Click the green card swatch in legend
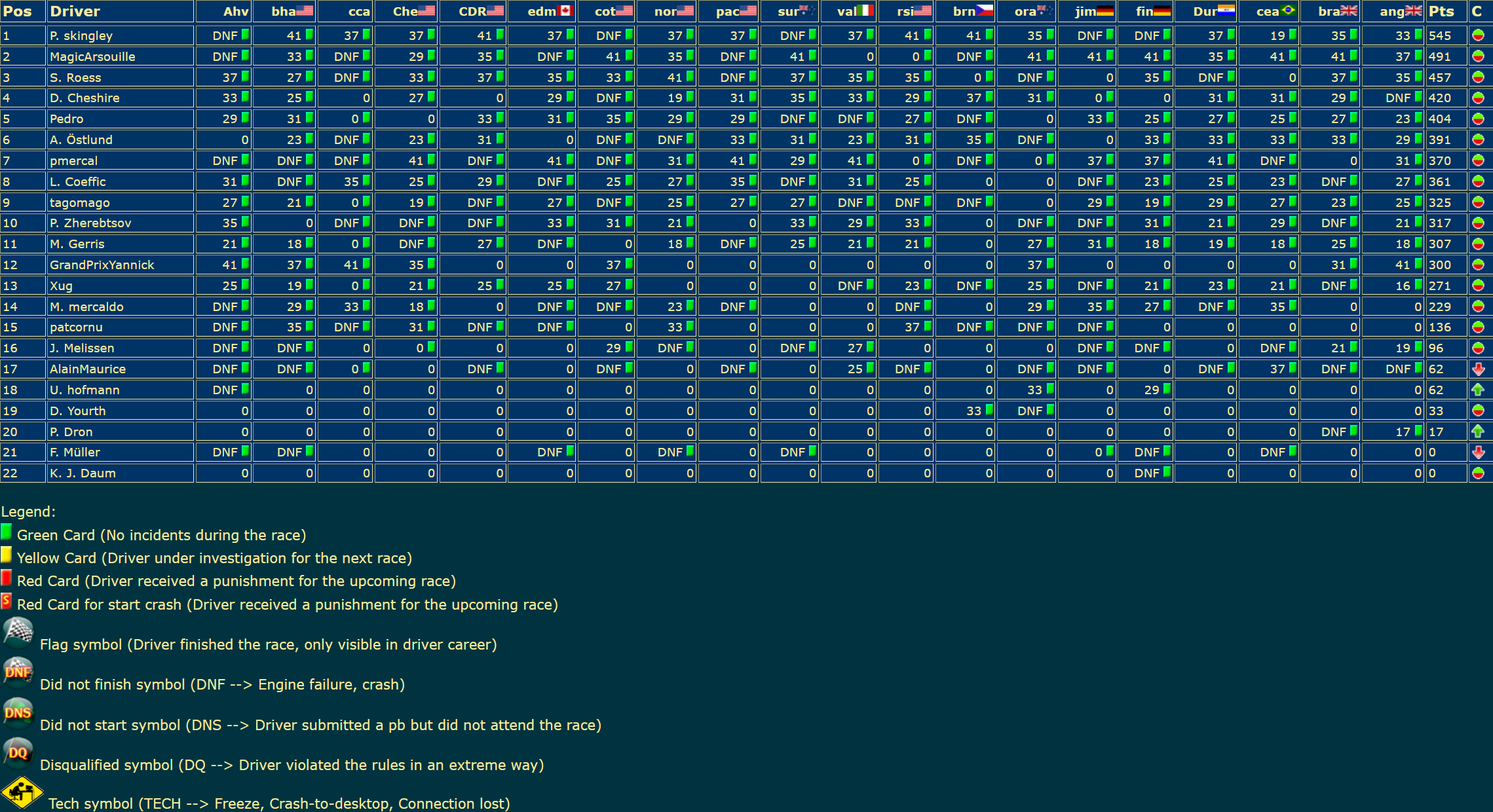 tap(7, 532)
